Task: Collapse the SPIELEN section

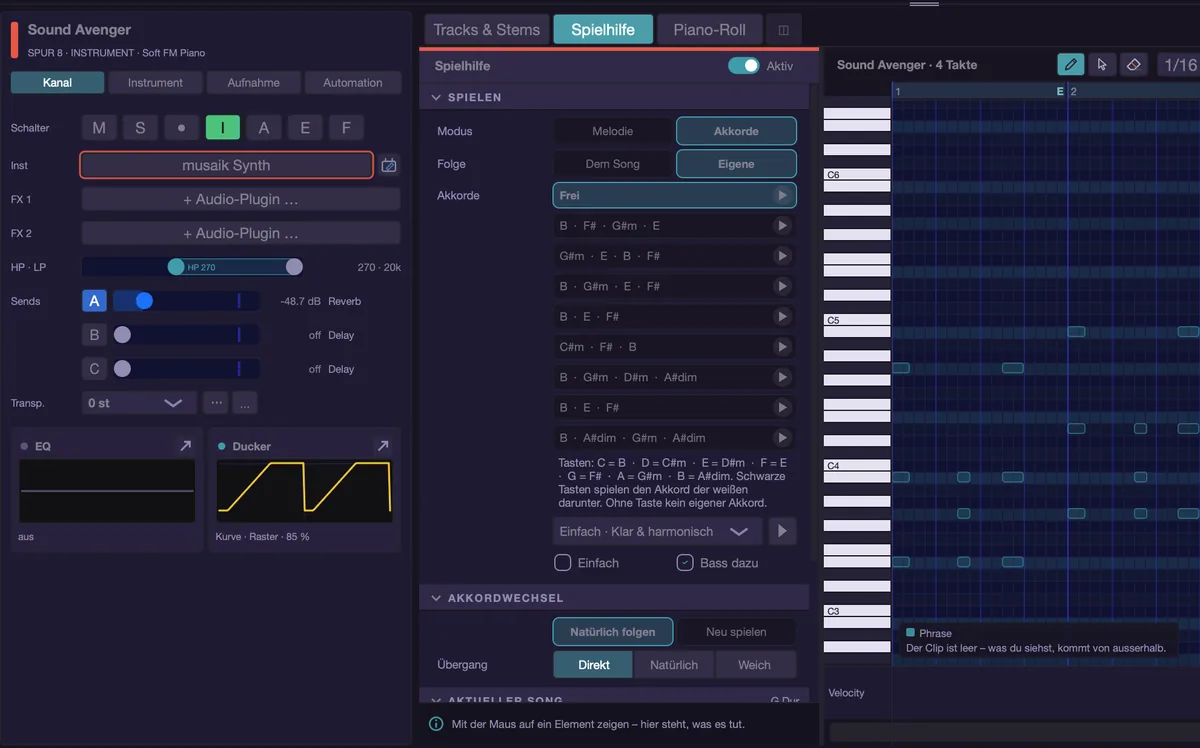Action: [437, 98]
